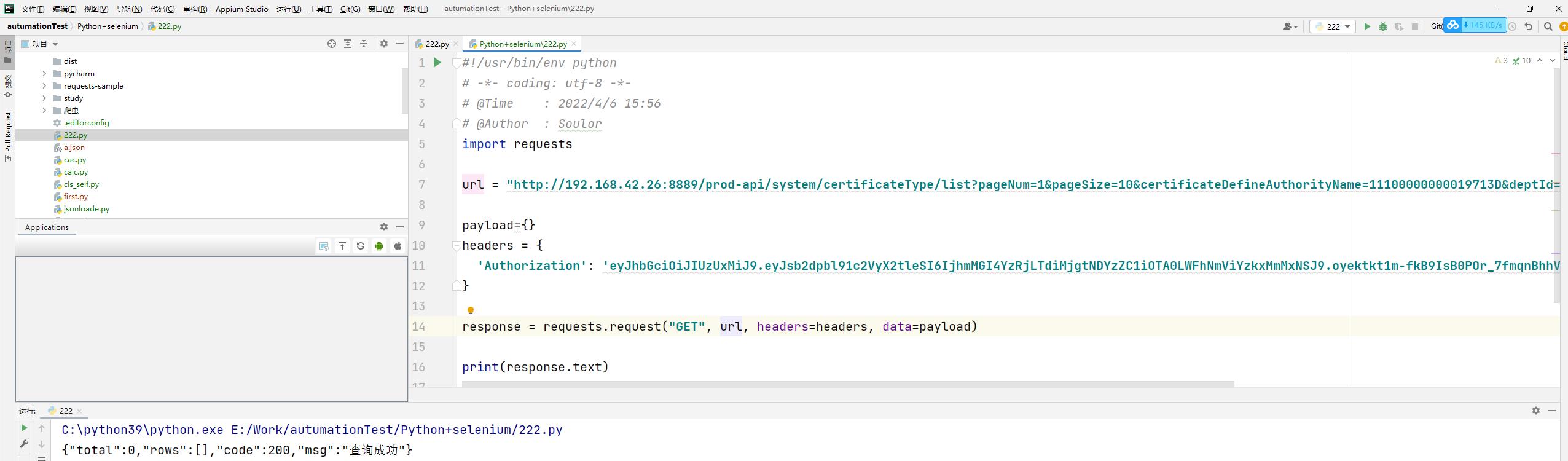Hide the Applications panel with the minus icon
The width and height of the screenshot is (1568, 461).
pyautogui.click(x=400, y=227)
